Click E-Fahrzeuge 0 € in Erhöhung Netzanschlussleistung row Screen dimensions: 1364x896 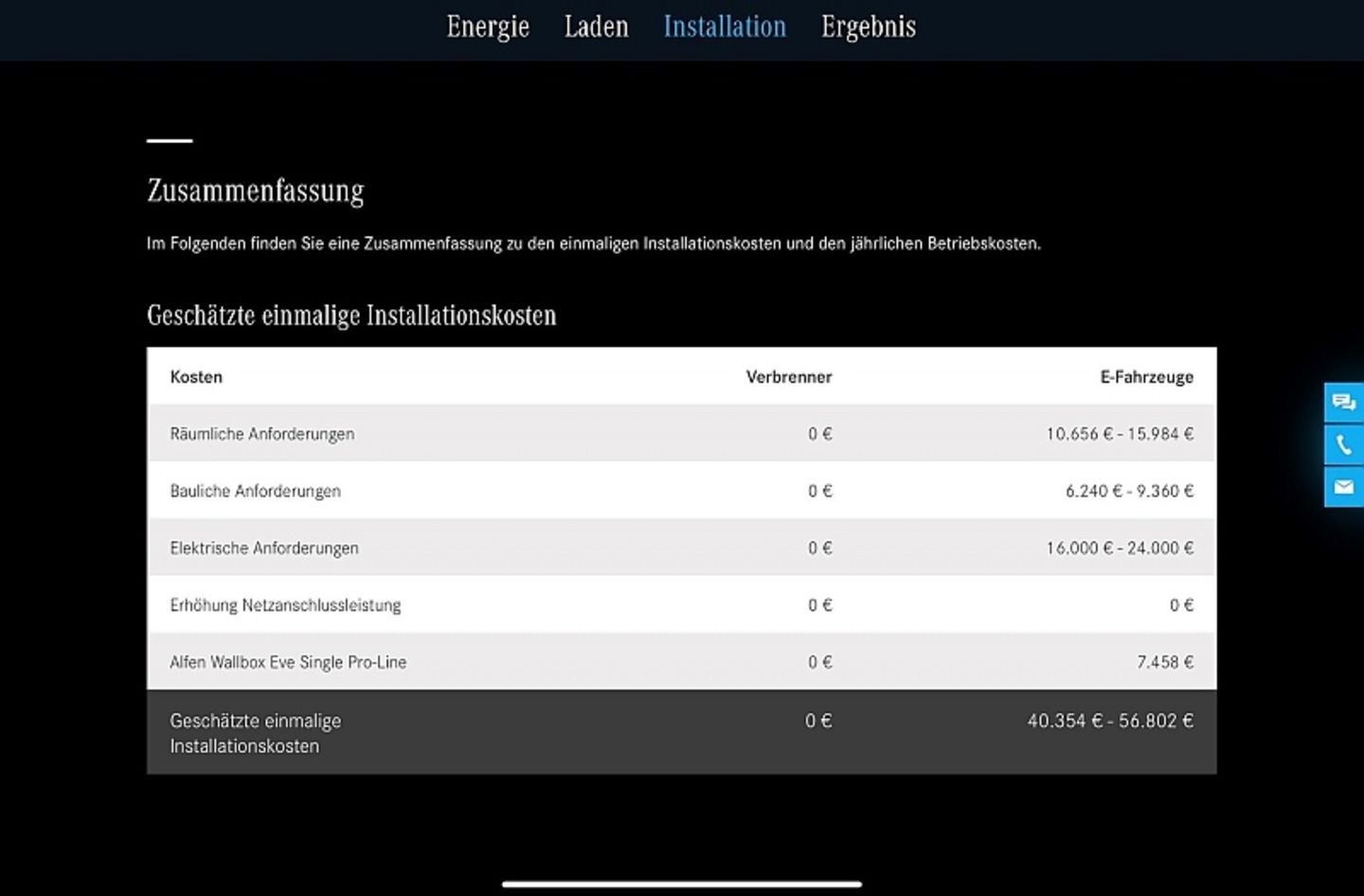click(1181, 605)
